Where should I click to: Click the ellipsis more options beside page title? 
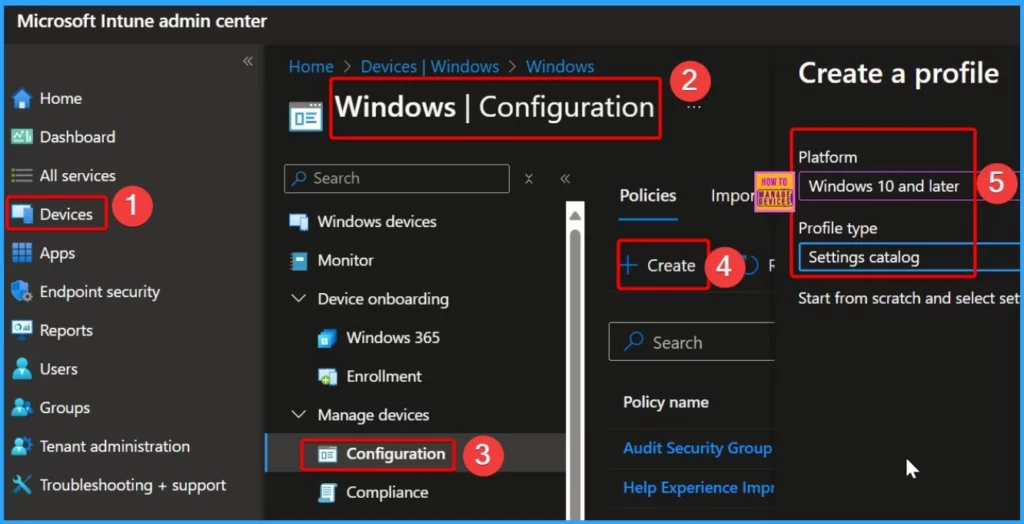pyautogui.click(x=694, y=107)
